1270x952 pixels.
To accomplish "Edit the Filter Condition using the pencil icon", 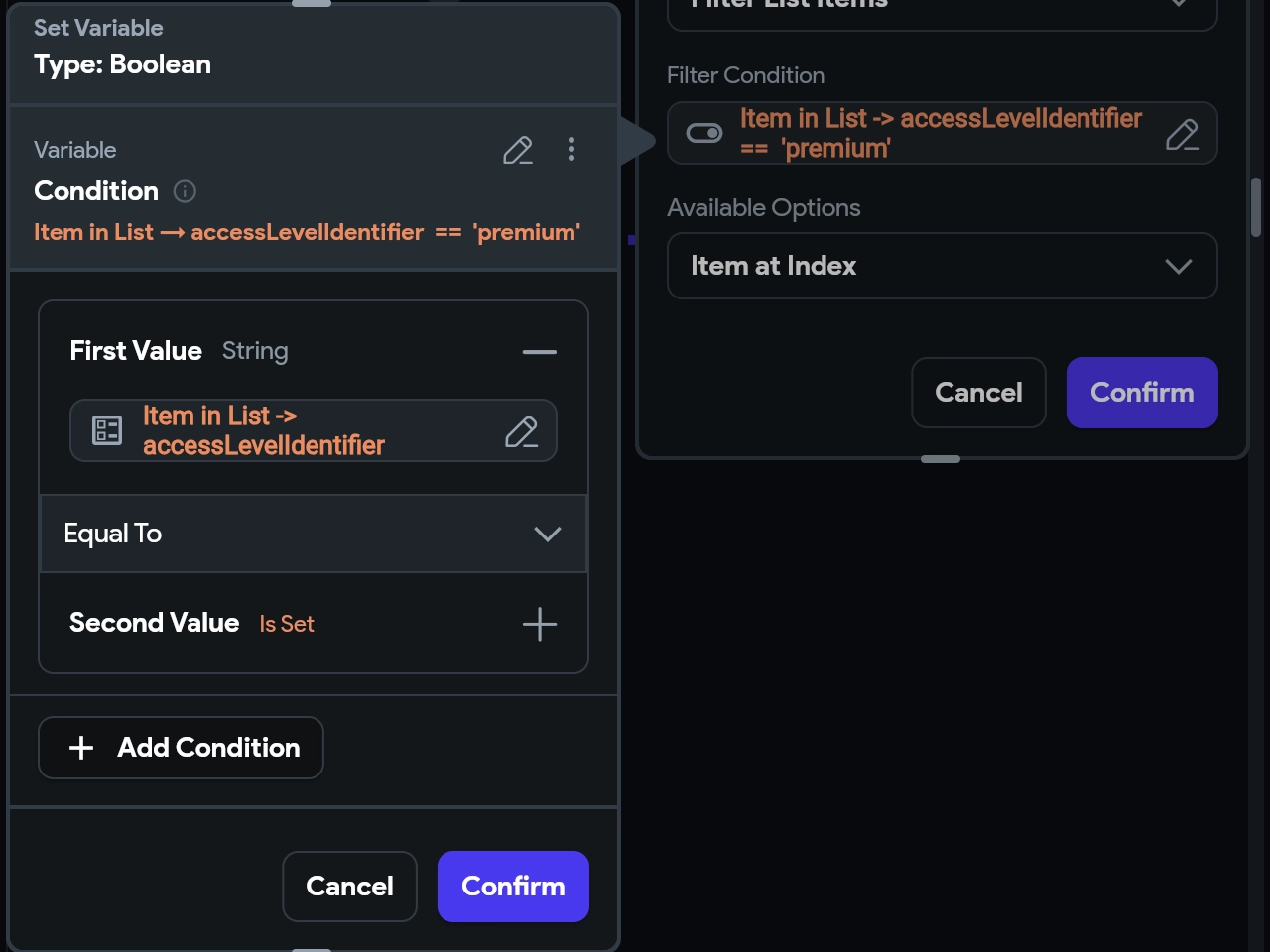I will [1182, 133].
